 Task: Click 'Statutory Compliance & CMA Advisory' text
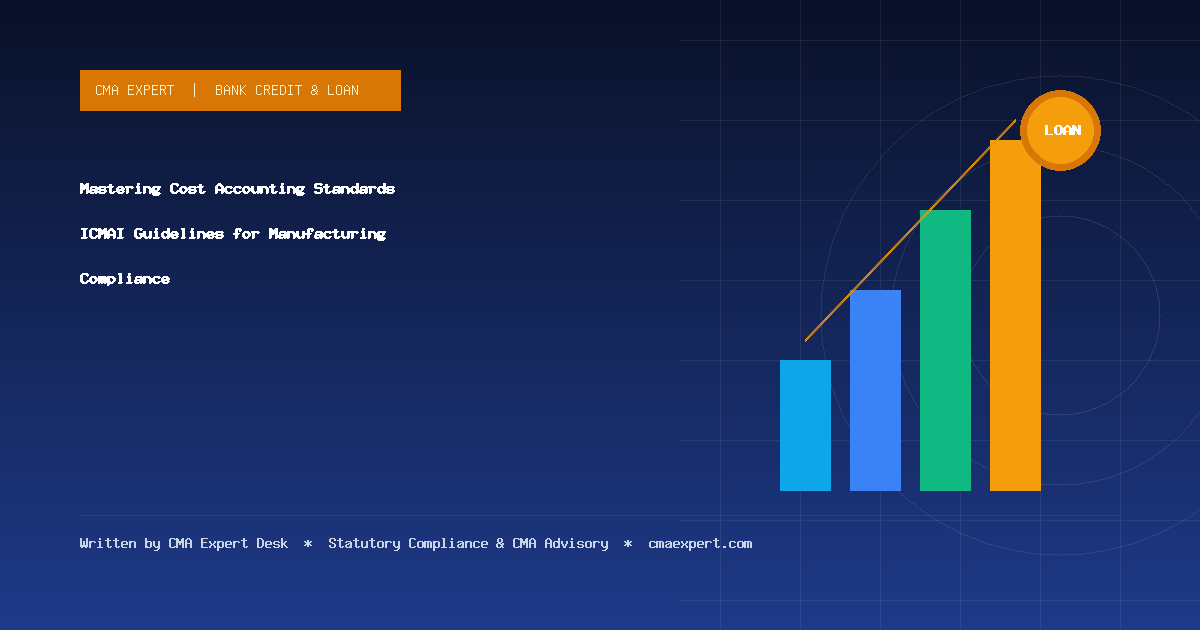(x=468, y=543)
